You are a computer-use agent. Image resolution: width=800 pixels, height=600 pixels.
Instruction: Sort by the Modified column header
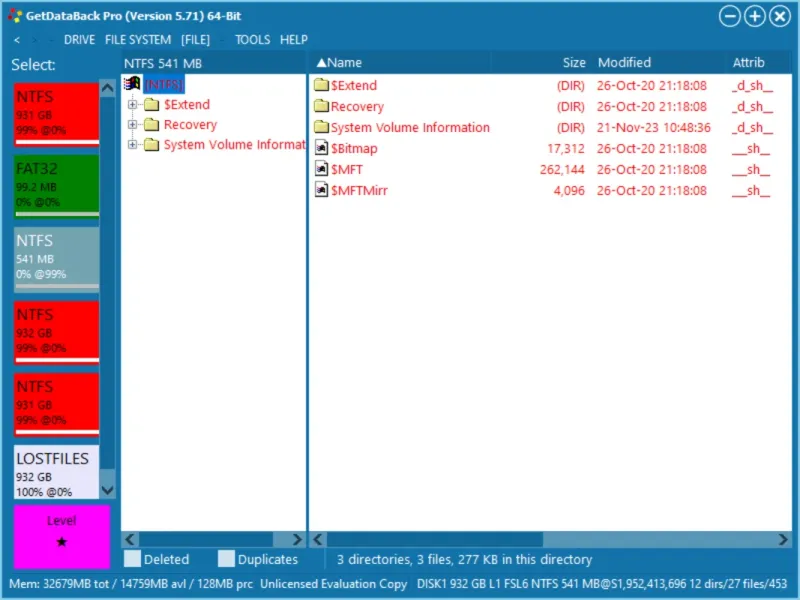pos(658,63)
